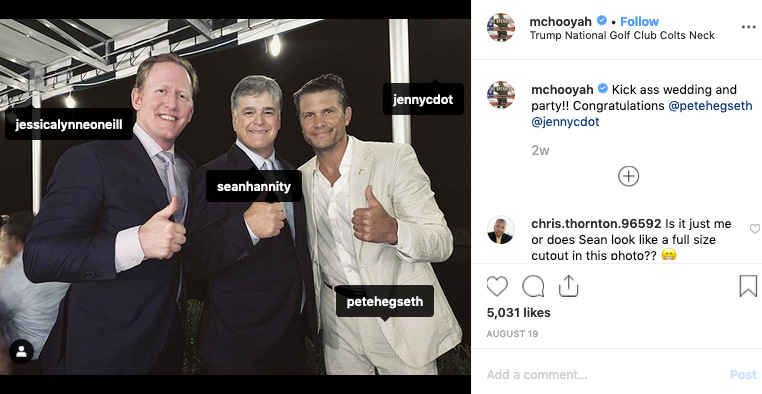Select the jessicalynneoneill photo tag
This screenshot has width=762, height=394.
tap(69, 124)
